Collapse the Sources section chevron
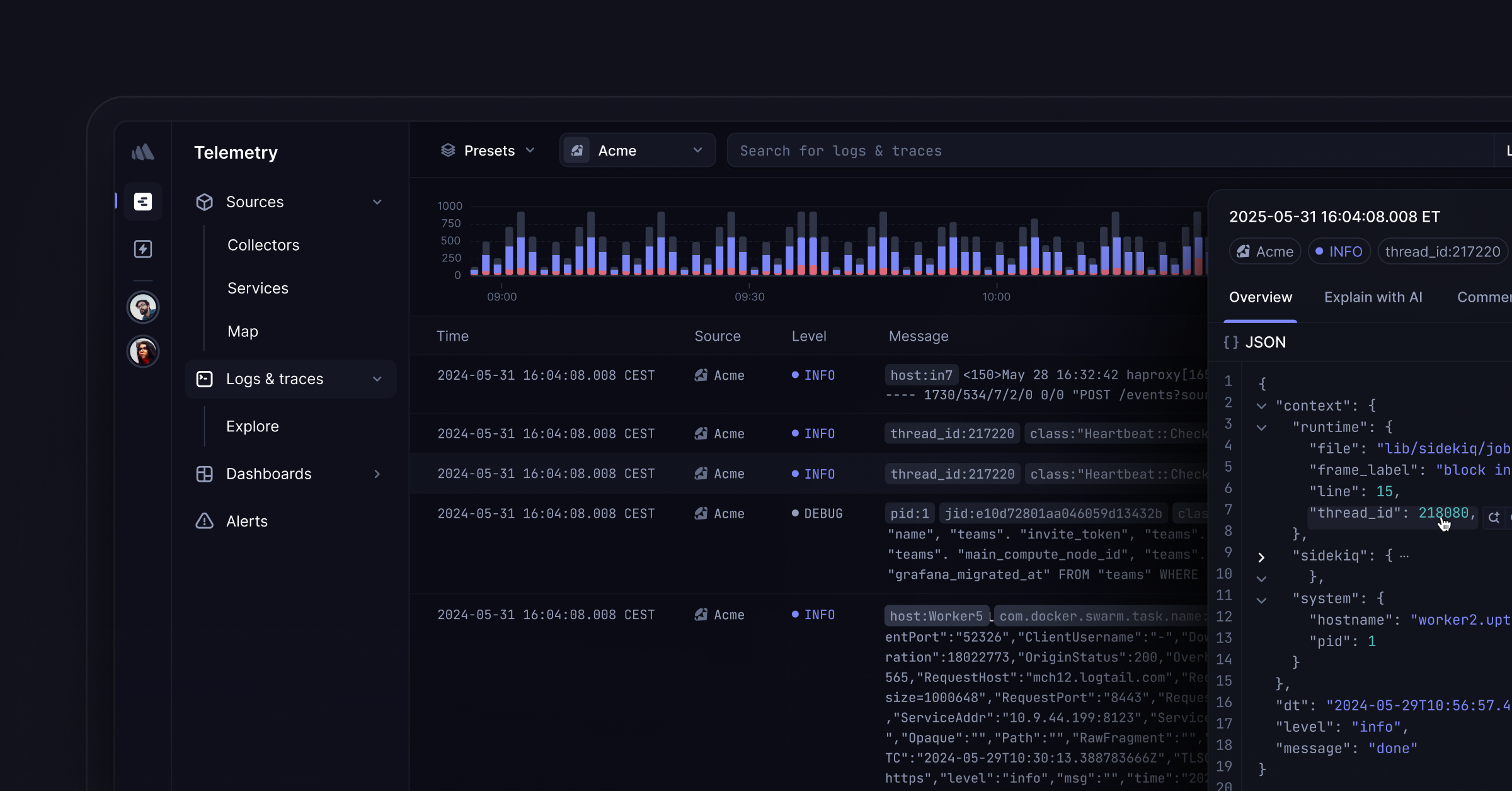The height and width of the screenshot is (791, 1512). coord(377,202)
